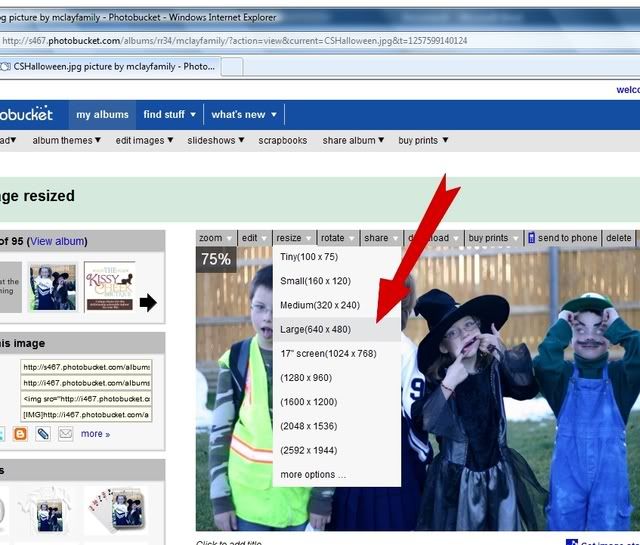The image size is (640, 545).
Task: Open the rotate dropdown
Action: click(x=338, y=238)
